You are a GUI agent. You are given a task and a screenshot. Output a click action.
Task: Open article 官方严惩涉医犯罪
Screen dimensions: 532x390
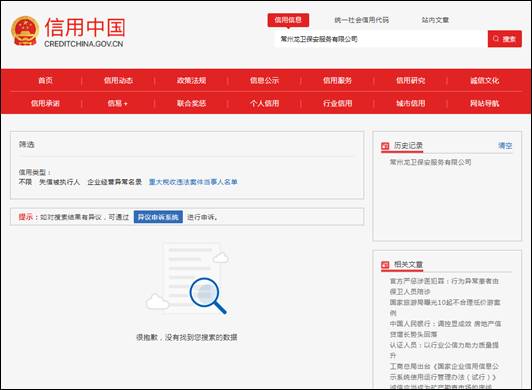[x=444, y=286]
